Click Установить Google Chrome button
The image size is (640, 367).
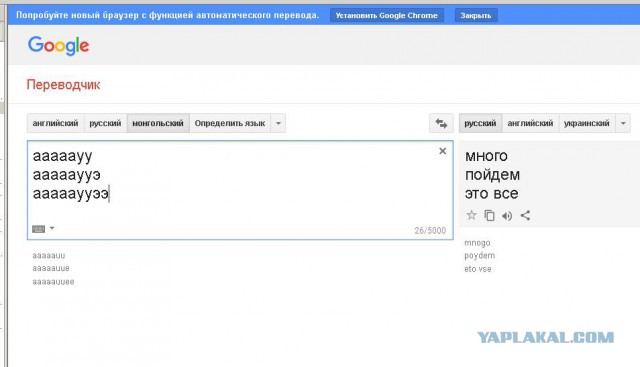tap(387, 16)
